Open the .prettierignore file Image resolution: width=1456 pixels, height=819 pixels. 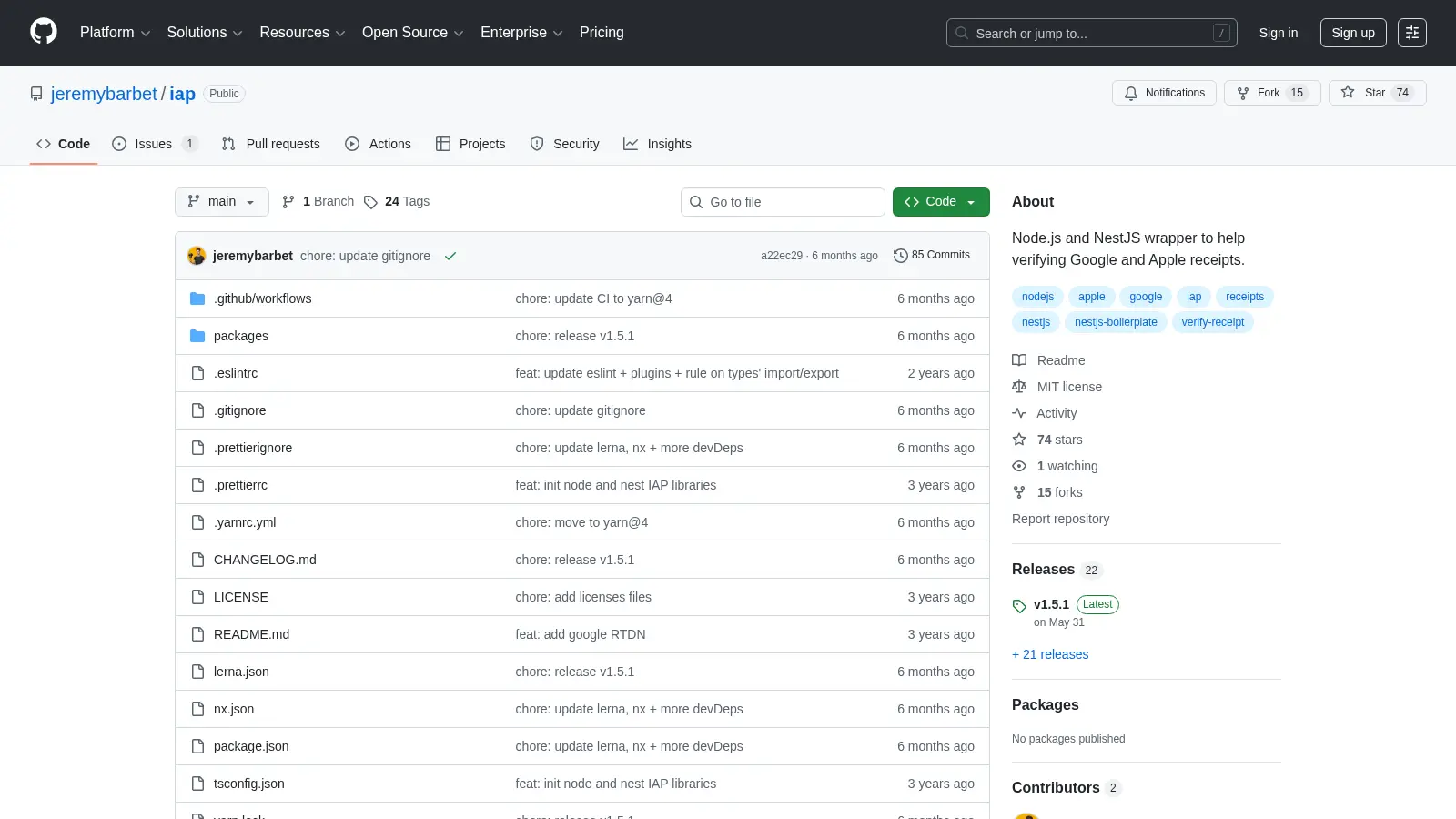pos(253,448)
